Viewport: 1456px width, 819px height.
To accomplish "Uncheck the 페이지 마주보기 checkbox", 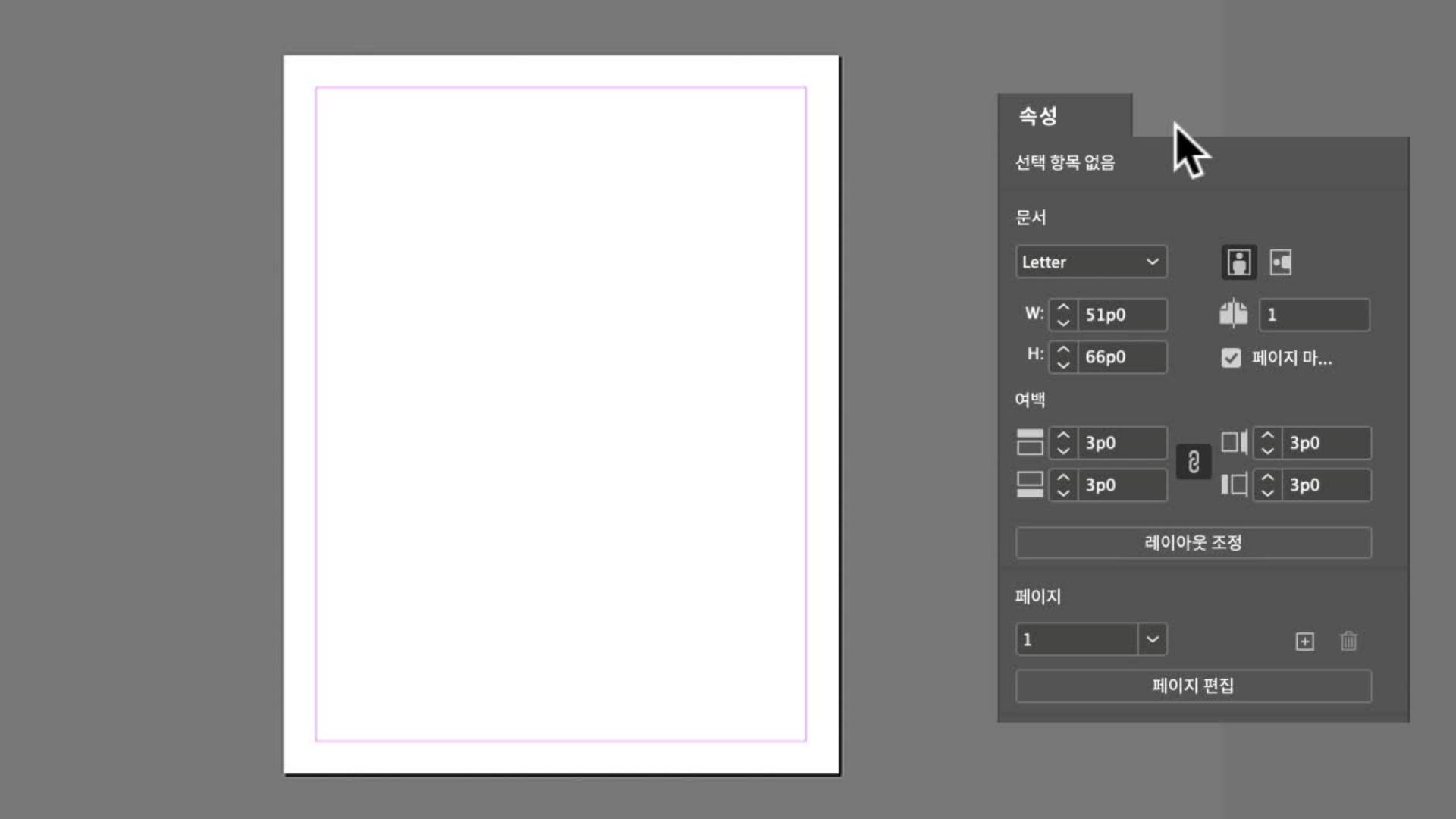I will (1230, 359).
